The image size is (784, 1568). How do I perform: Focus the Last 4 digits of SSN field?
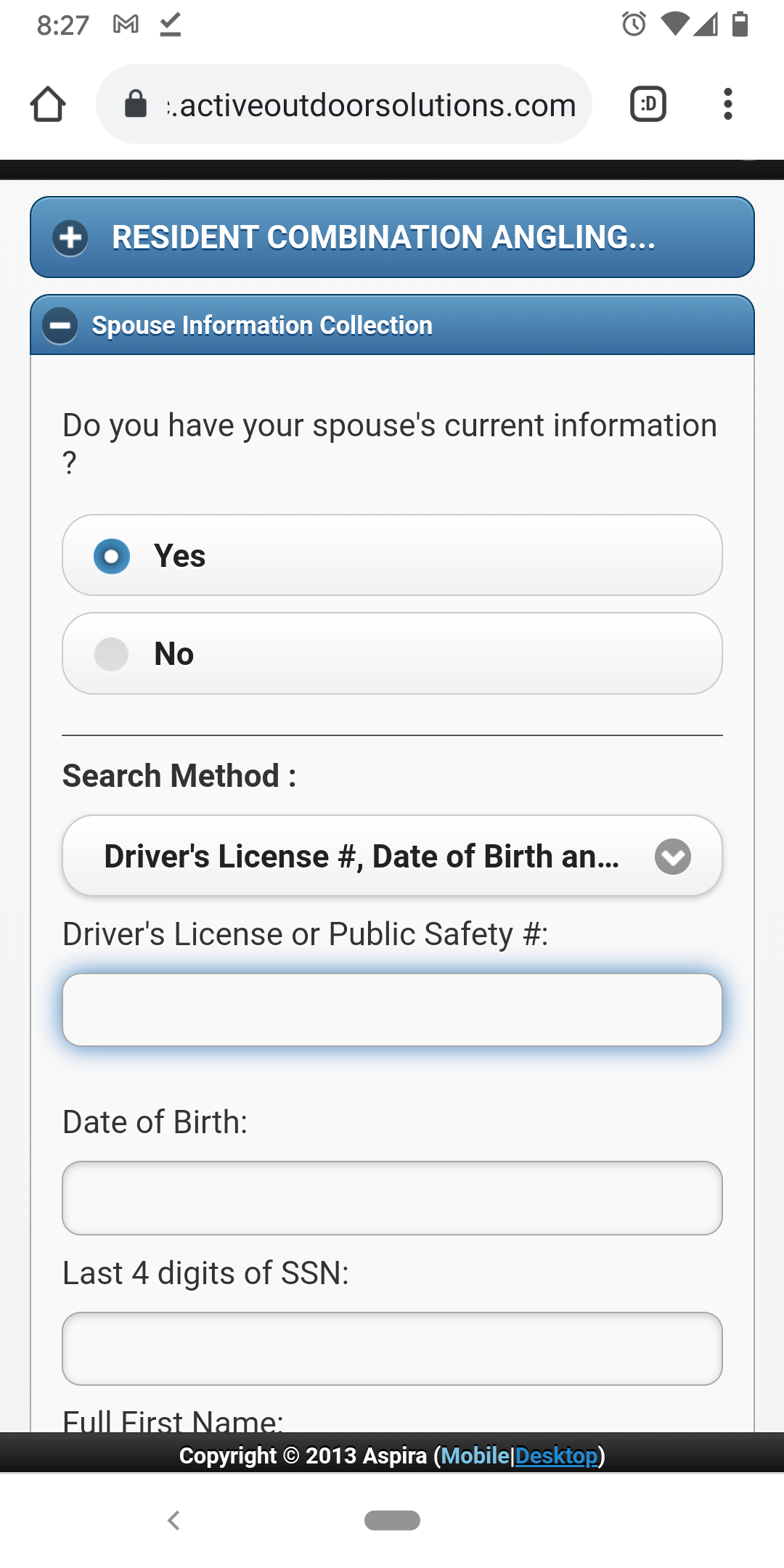coord(392,1349)
